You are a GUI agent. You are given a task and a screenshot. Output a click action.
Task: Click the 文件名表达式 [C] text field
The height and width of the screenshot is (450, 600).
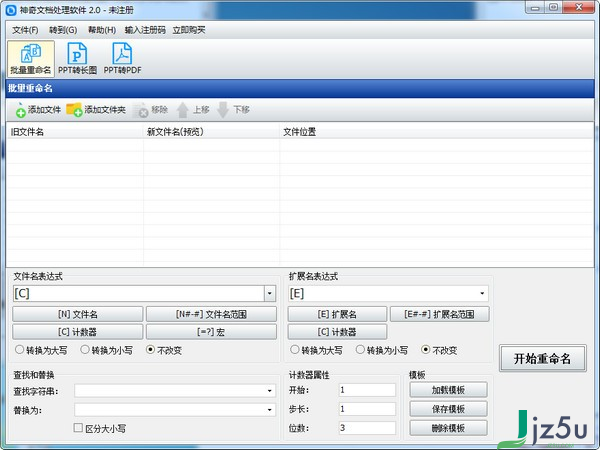[x=139, y=293]
